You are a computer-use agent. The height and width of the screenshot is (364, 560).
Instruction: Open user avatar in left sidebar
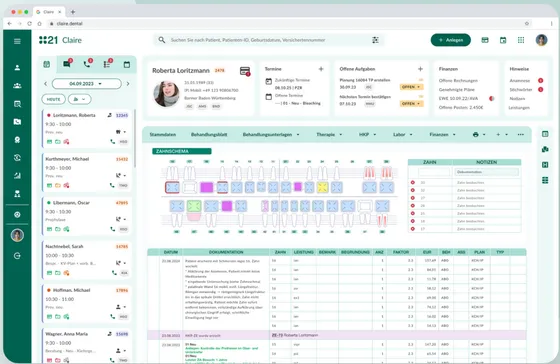17,235
